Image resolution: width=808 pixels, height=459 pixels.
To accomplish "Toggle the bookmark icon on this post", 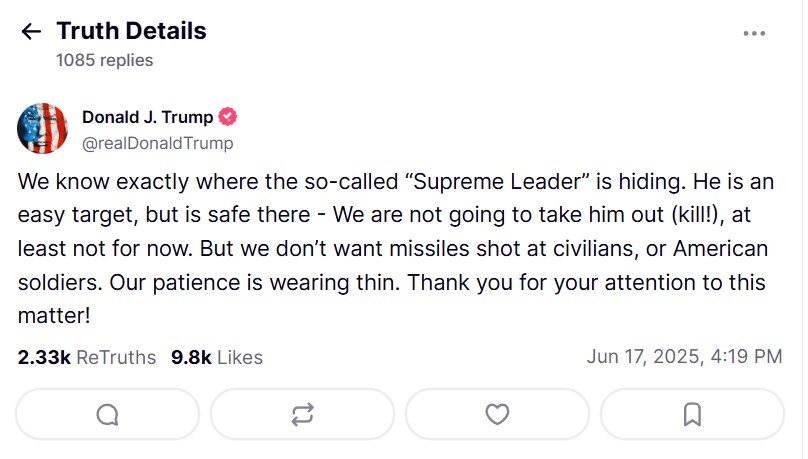I will point(691,414).
